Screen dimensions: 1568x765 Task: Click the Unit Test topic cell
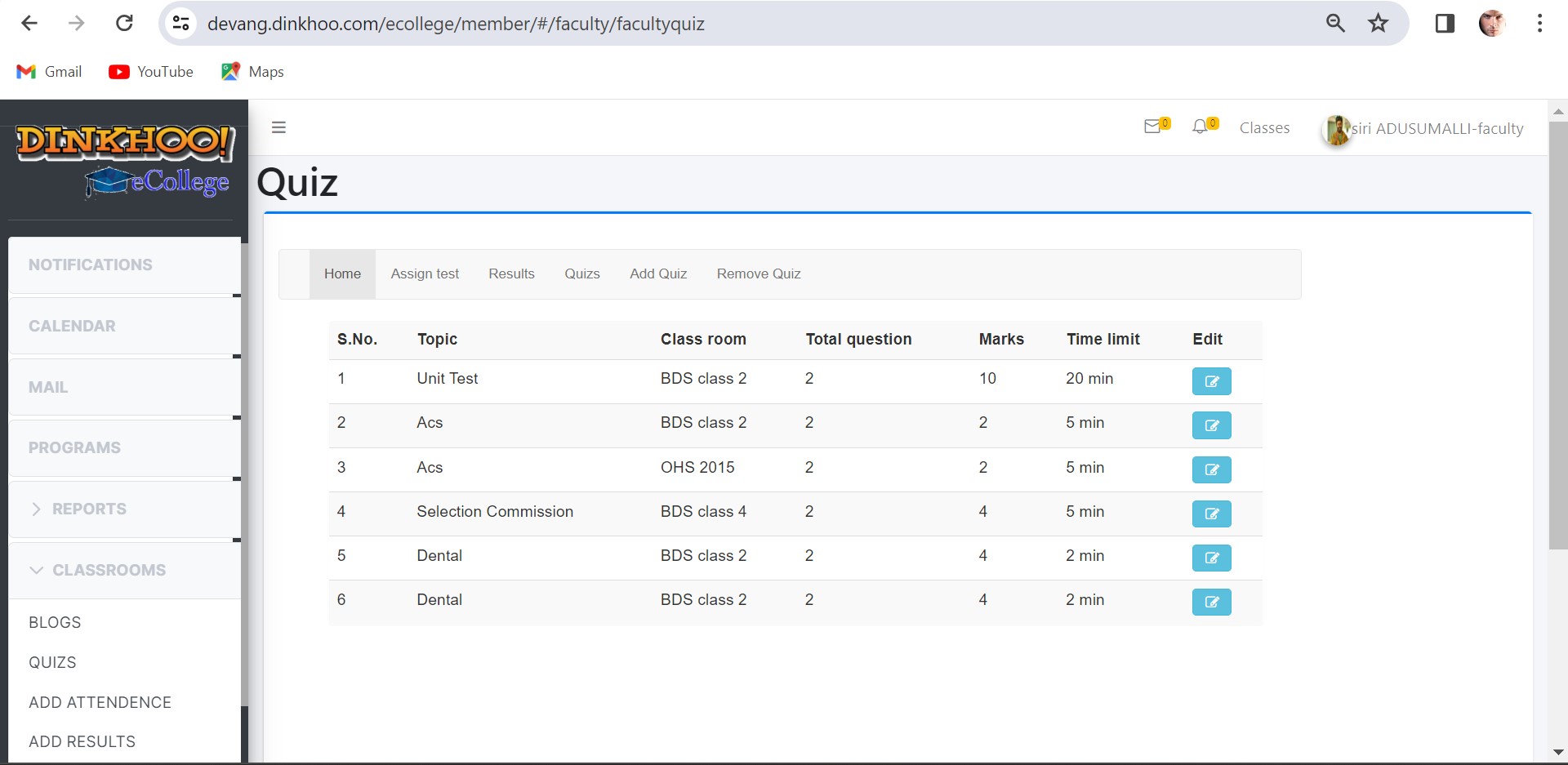448,378
